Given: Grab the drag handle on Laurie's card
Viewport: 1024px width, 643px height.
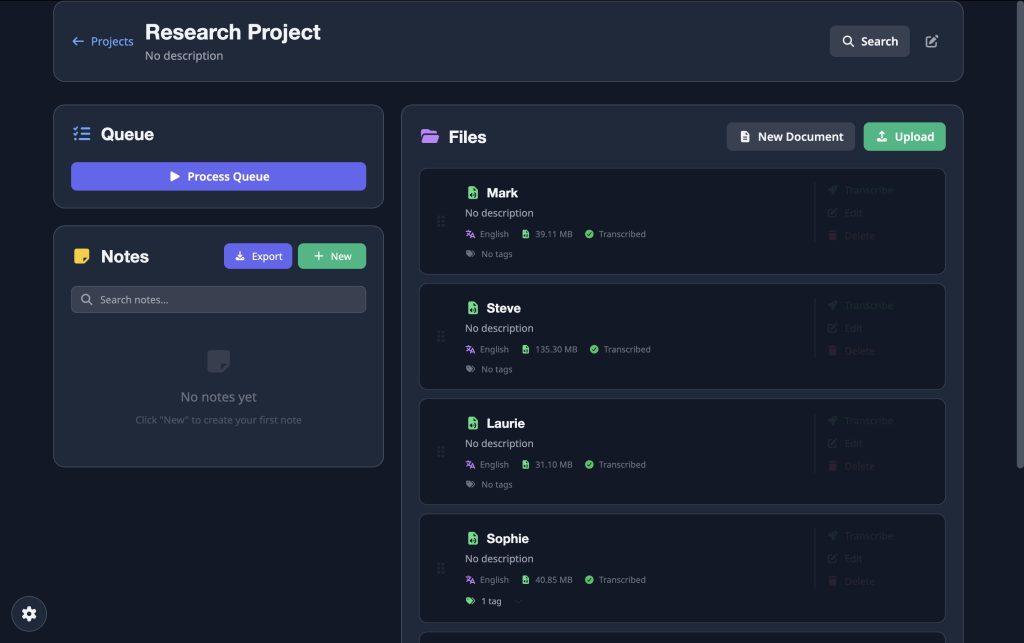Looking at the screenshot, I should point(441,452).
